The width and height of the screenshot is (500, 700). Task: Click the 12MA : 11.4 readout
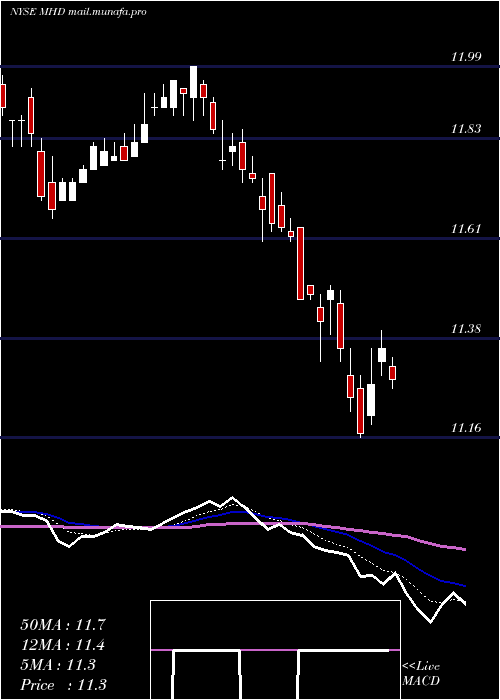pos(63,645)
